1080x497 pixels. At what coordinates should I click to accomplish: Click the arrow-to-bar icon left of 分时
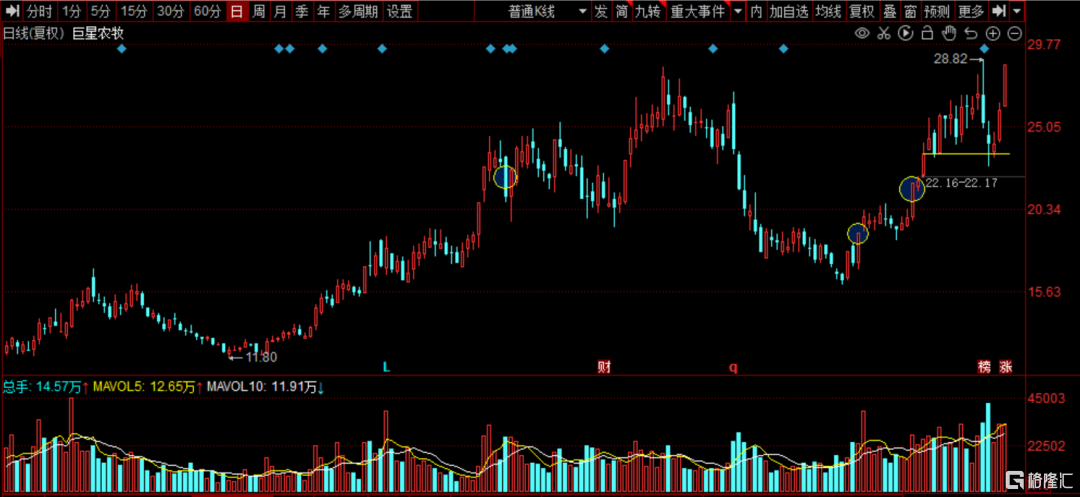12,11
